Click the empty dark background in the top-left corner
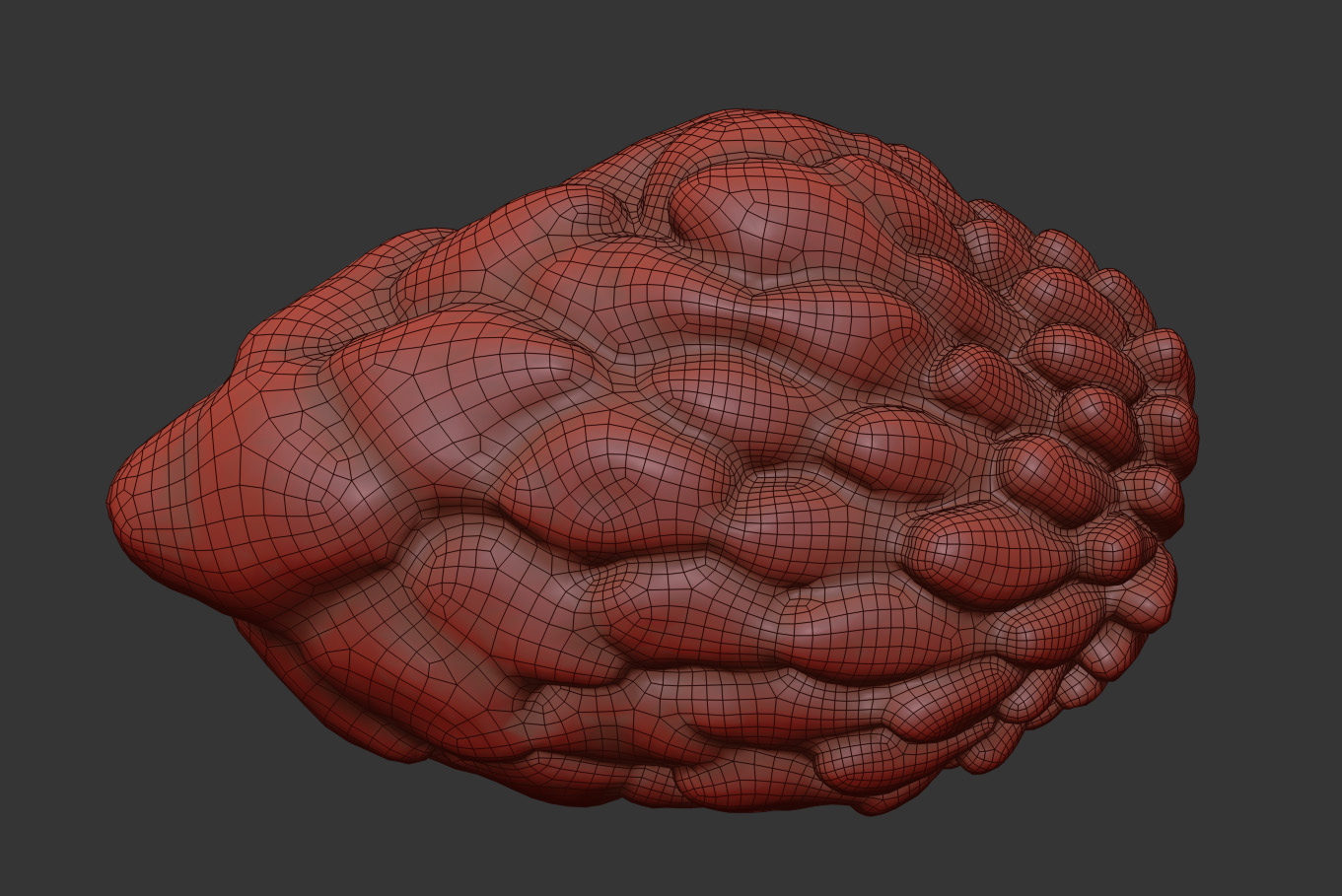Viewport: 1342px width, 896px height. point(59,49)
